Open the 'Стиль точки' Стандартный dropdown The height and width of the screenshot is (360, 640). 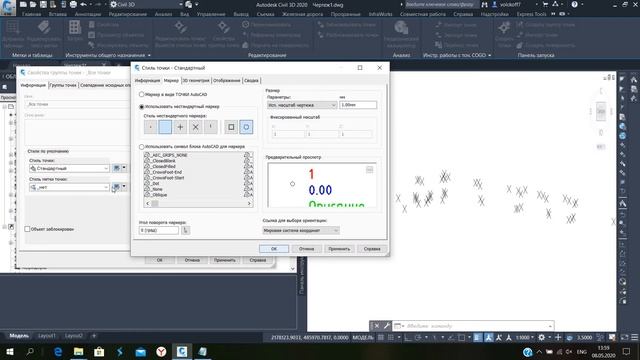pyautogui.click(x=69, y=168)
